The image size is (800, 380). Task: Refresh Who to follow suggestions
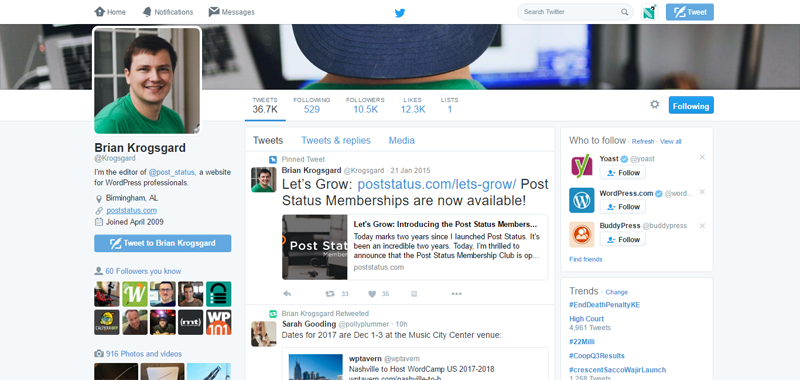pyautogui.click(x=643, y=141)
